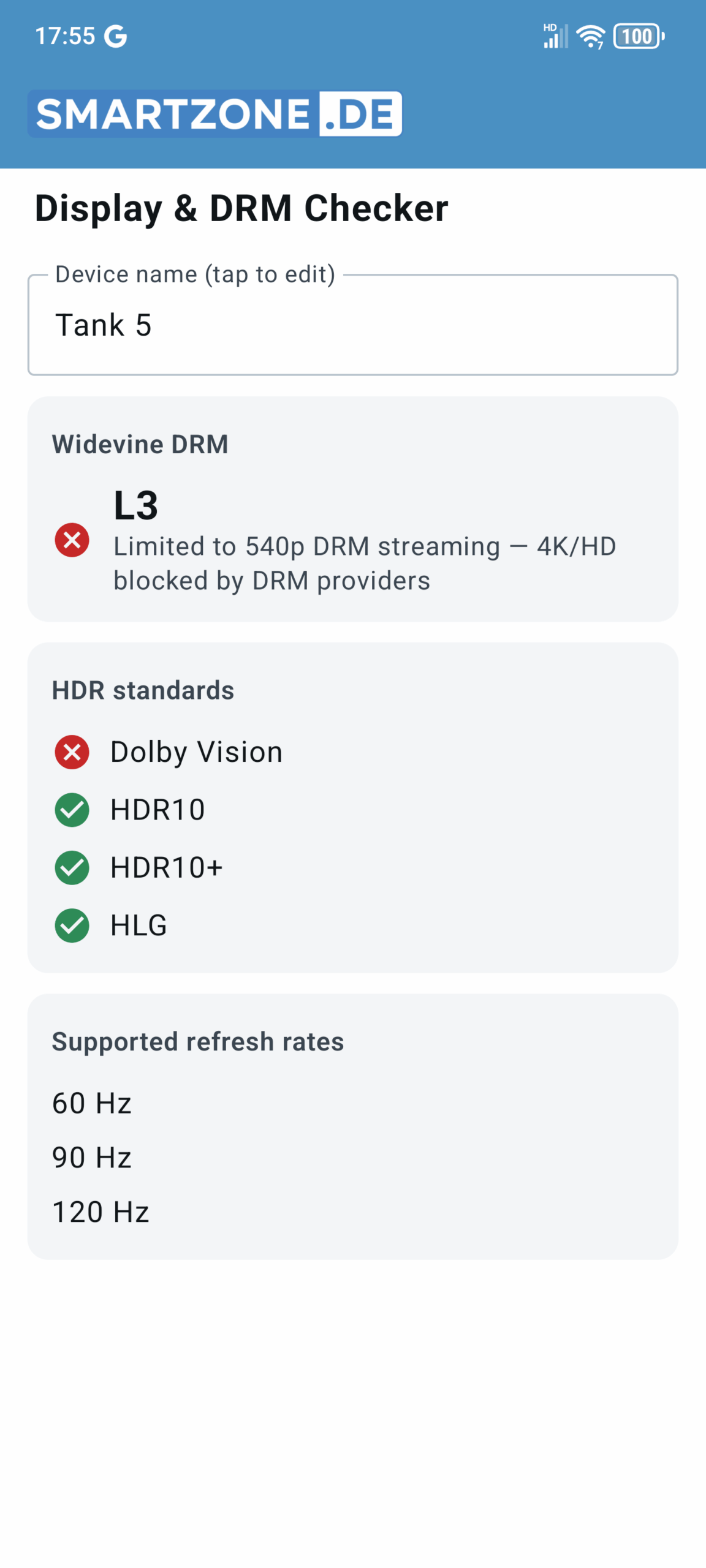Image resolution: width=706 pixels, height=1568 pixels.
Task: Tap the green check icon next to HDR10
Action: (72, 810)
